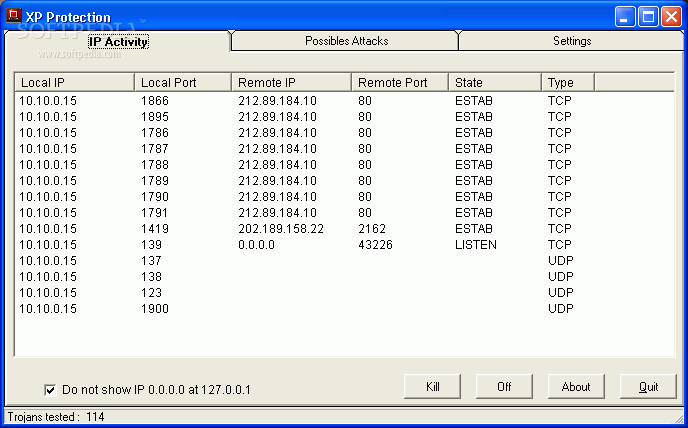Image resolution: width=688 pixels, height=428 pixels.
Task: Select the row with local port 1866
Action: point(344,101)
